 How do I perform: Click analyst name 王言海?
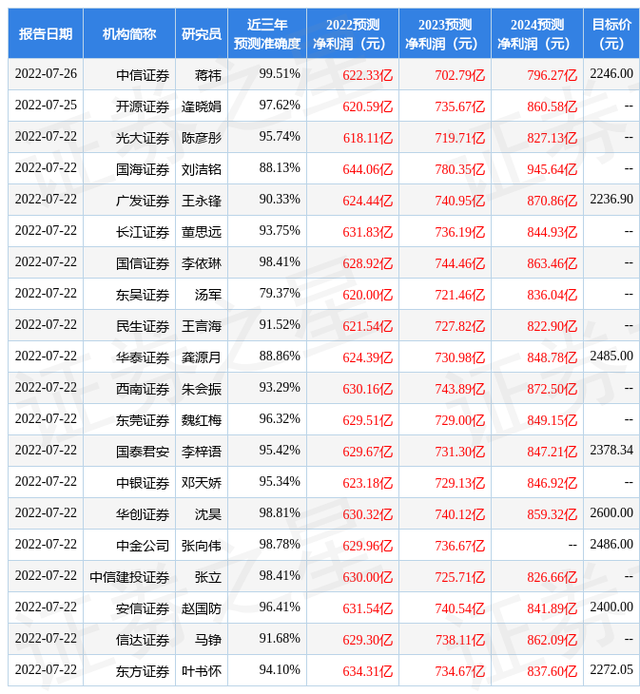pyautogui.click(x=201, y=326)
